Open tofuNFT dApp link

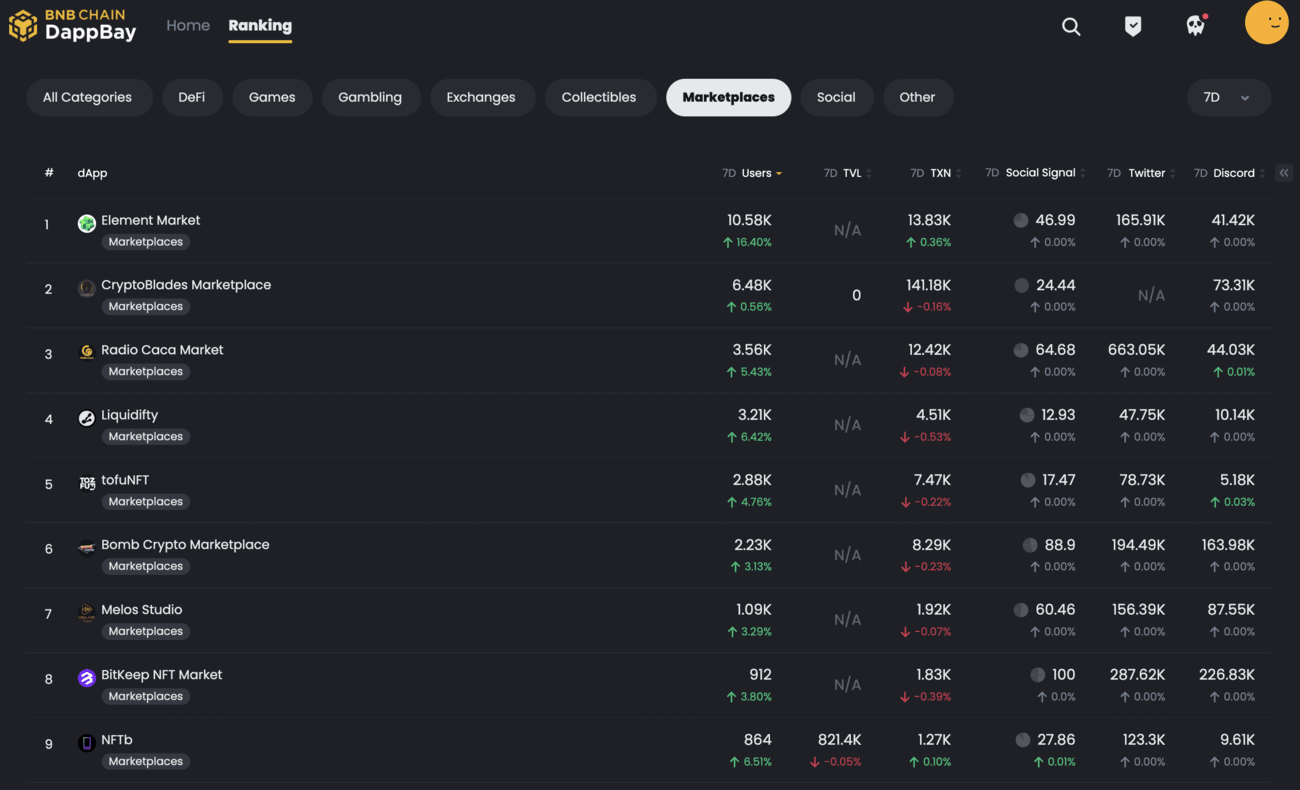(x=125, y=480)
